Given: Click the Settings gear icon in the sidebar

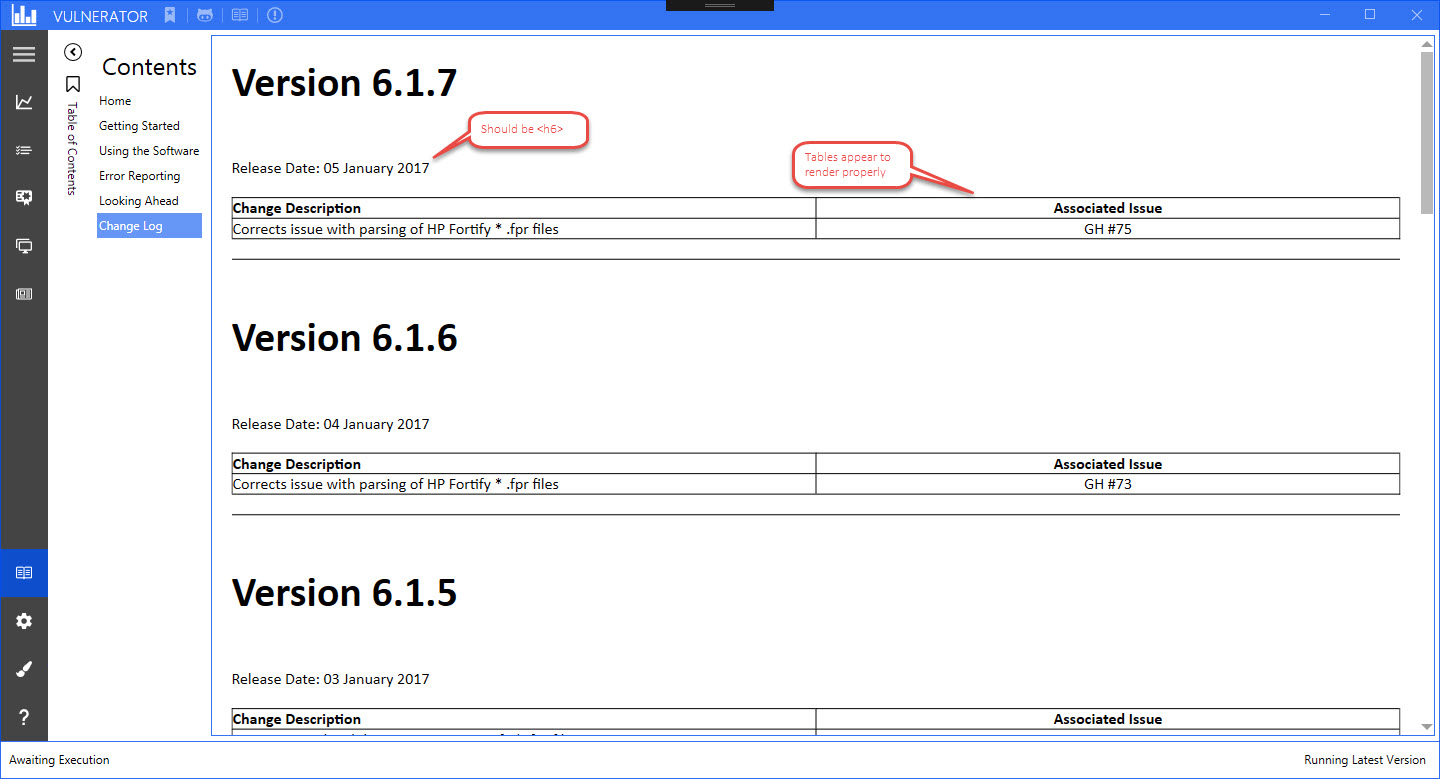Looking at the screenshot, I should 24,621.
